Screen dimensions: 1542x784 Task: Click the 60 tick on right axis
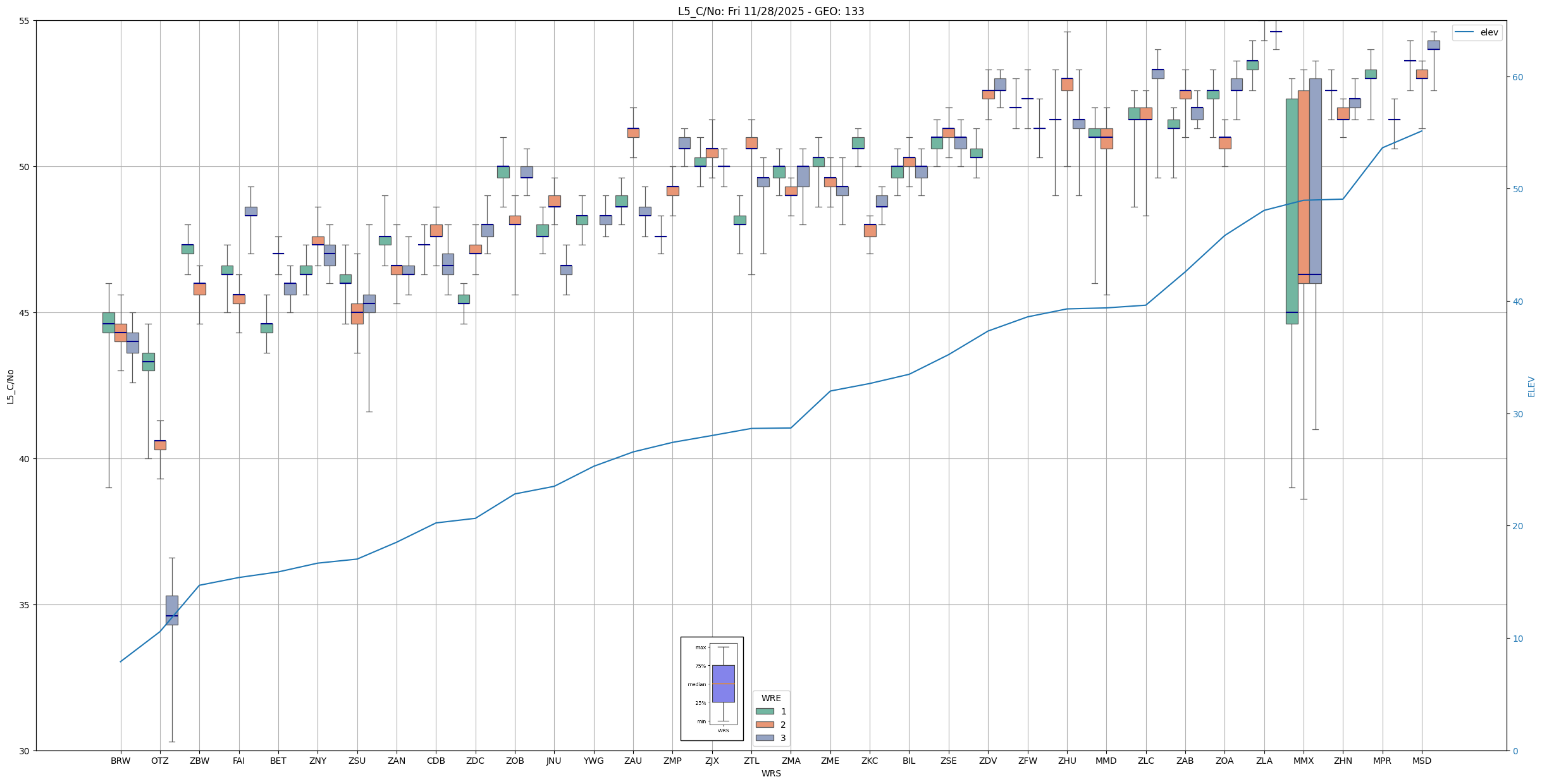[1517, 77]
